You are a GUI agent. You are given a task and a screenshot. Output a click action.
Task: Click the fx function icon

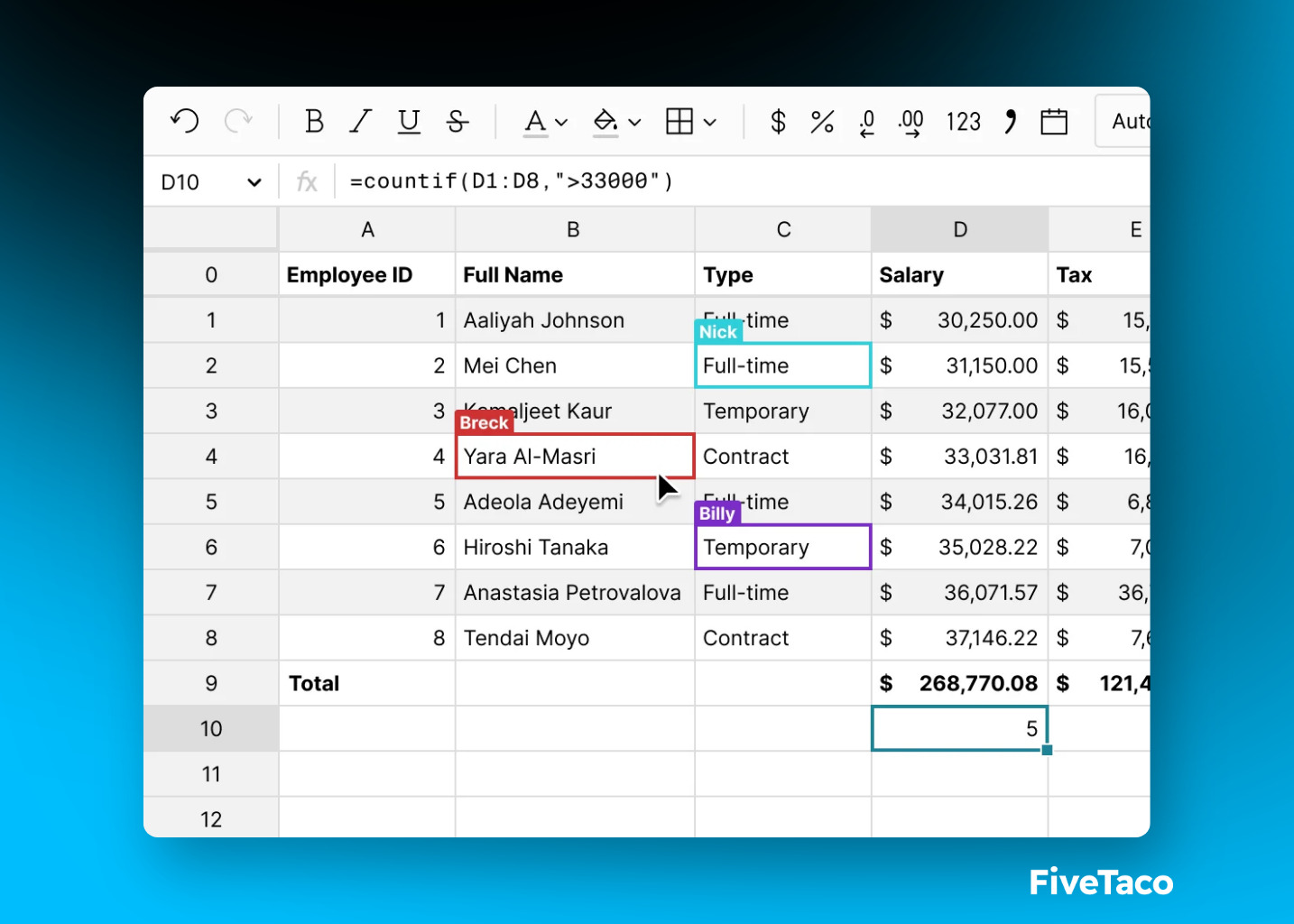tap(307, 182)
